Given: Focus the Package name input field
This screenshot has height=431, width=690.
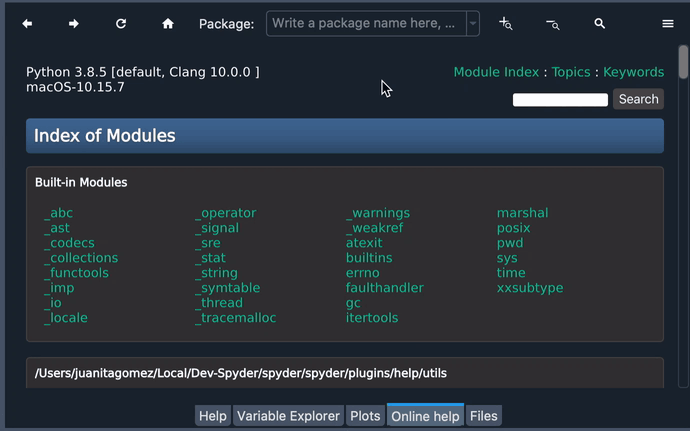Looking at the screenshot, I should point(366,23).
